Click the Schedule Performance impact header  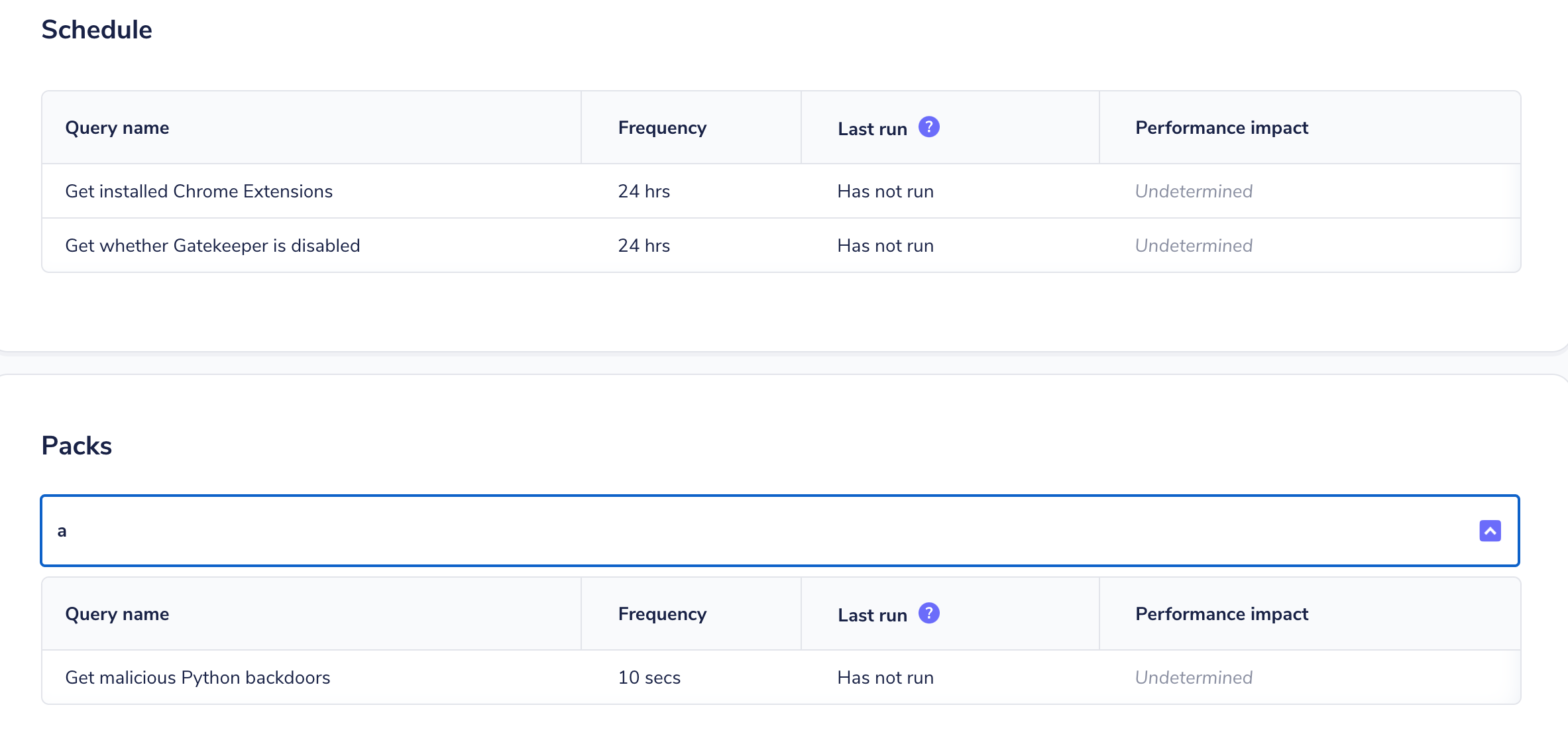pyautogui.click(x=1221, y=128)
